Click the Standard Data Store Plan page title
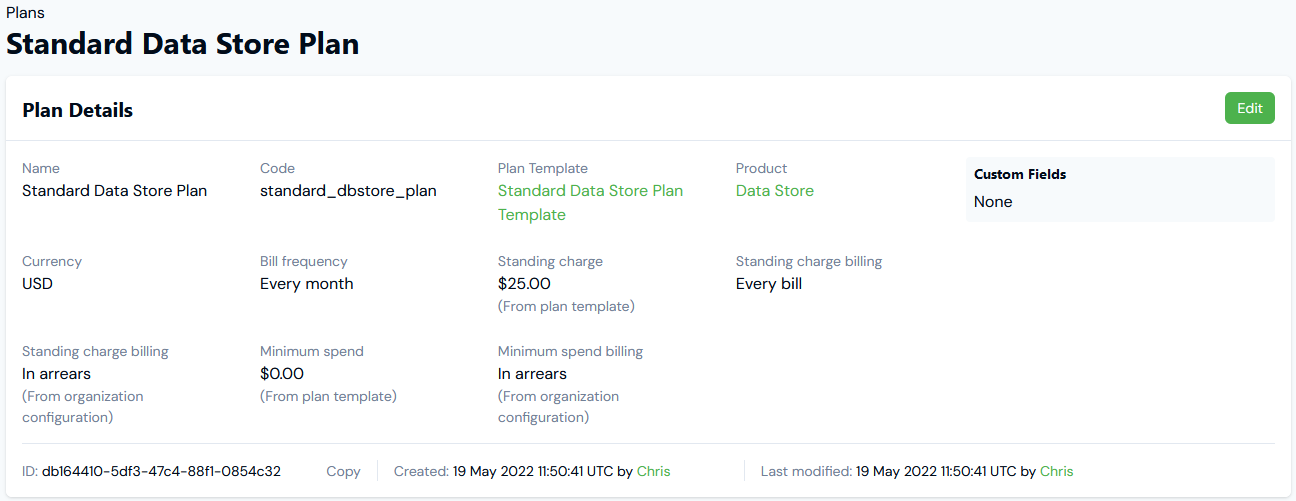 183,44
